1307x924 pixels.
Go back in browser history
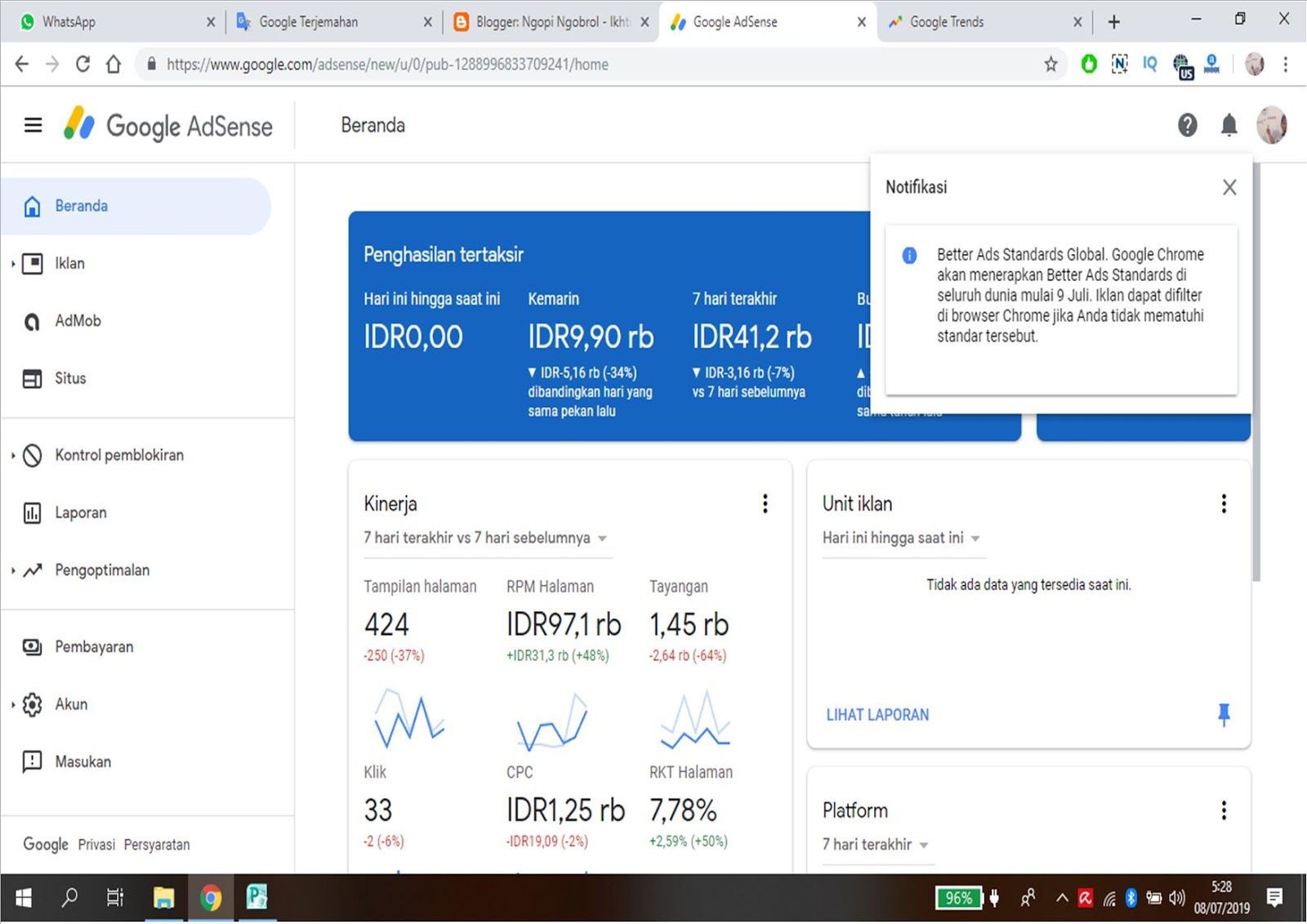click(x=22, y=64)
